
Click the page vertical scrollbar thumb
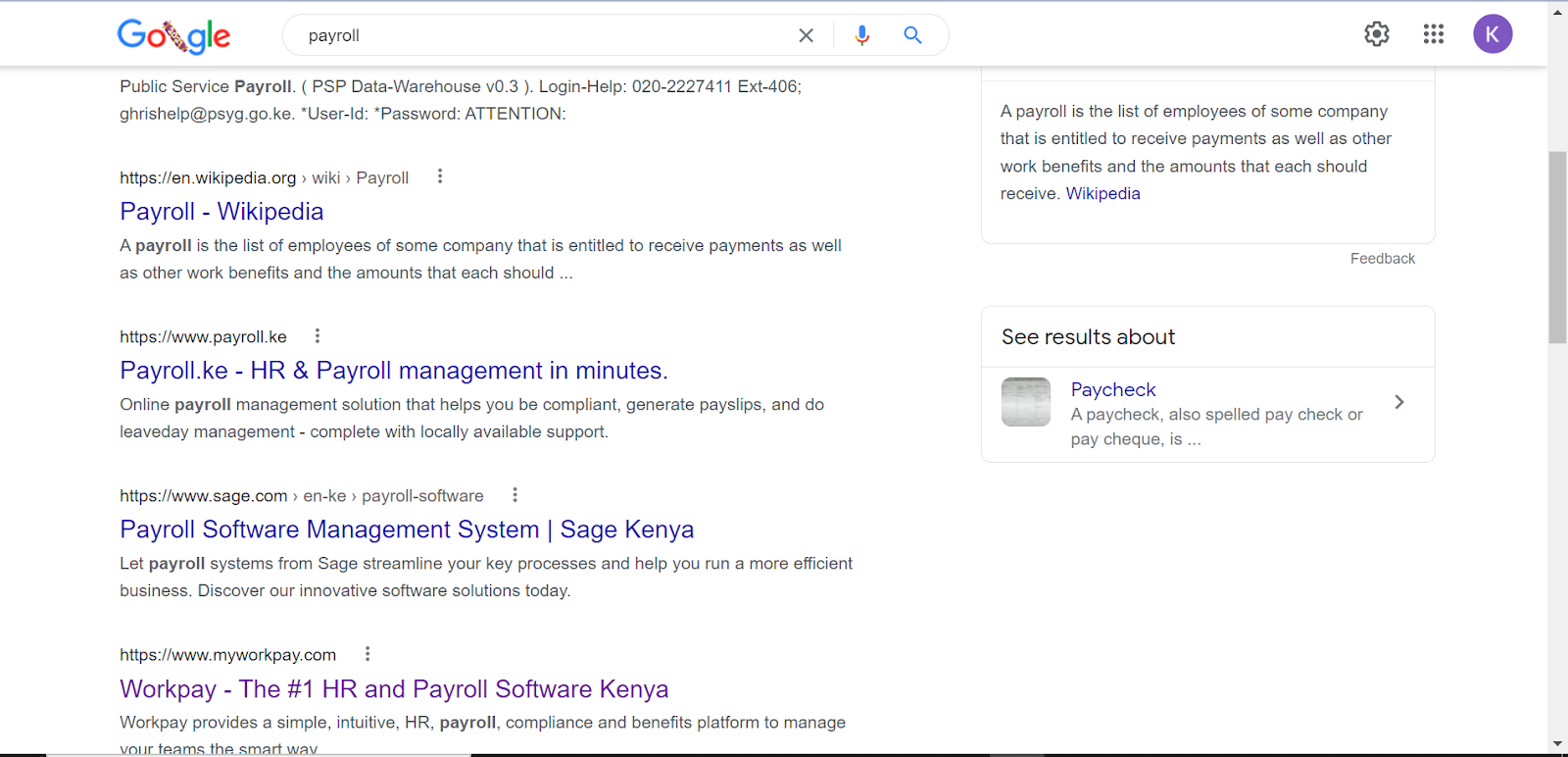click(x=1557, y=247)
